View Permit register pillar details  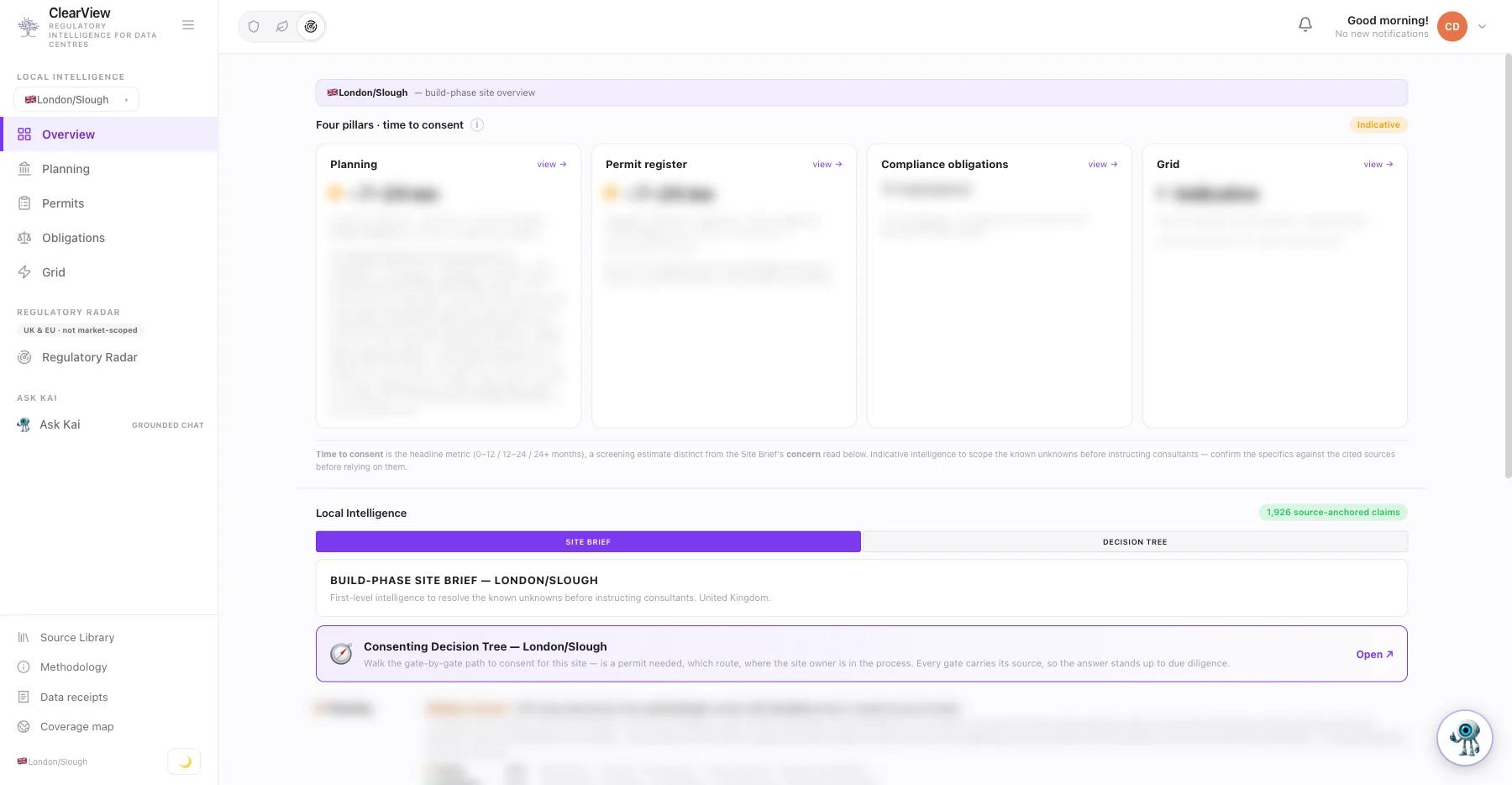point(827,165)
